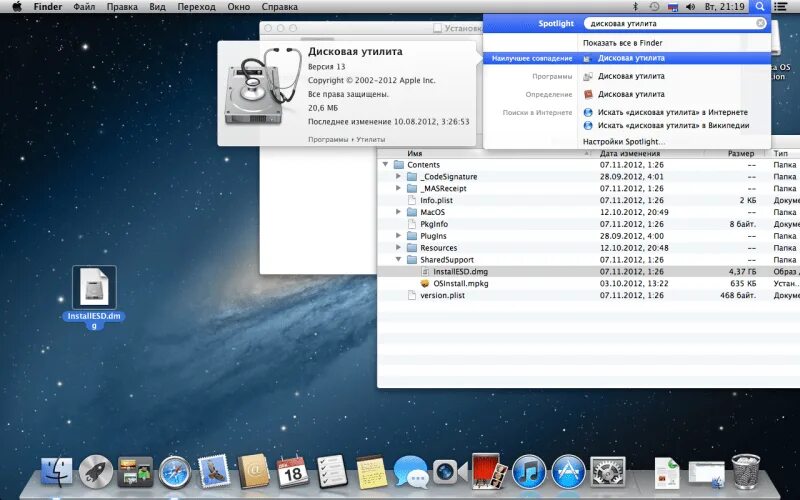Screen dimensions: 800x500
Task: Expand the _CodeSignature folder
Action: 398,177
